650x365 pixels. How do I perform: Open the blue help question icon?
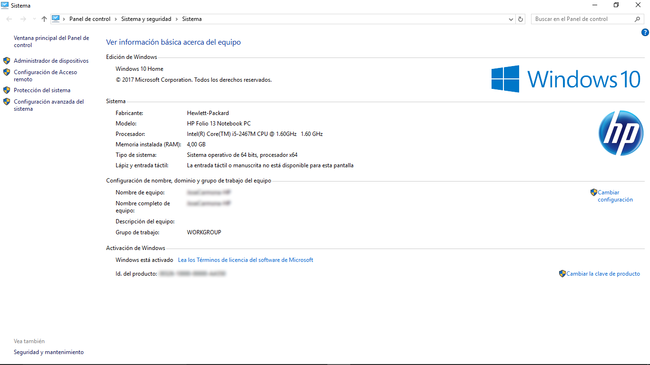[645, 32]
